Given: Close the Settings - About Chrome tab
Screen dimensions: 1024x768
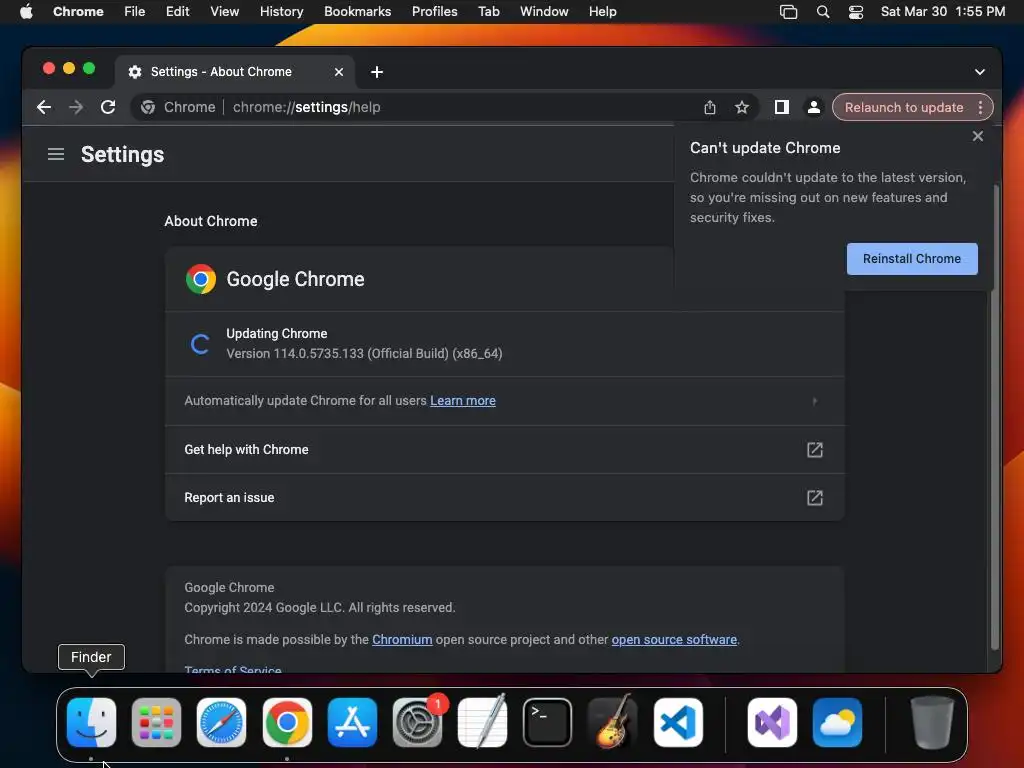Looking at the screenshot, I should tap(339, 72).
